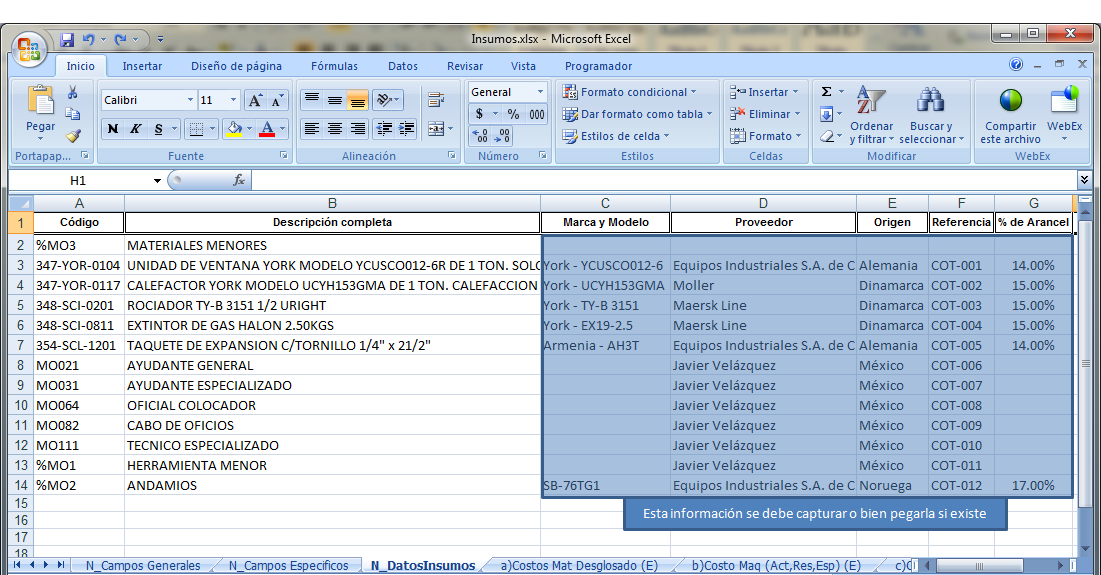Toggle underline S formatting
The width and height of the screenshot is (1101, 575).
[159, 128]
